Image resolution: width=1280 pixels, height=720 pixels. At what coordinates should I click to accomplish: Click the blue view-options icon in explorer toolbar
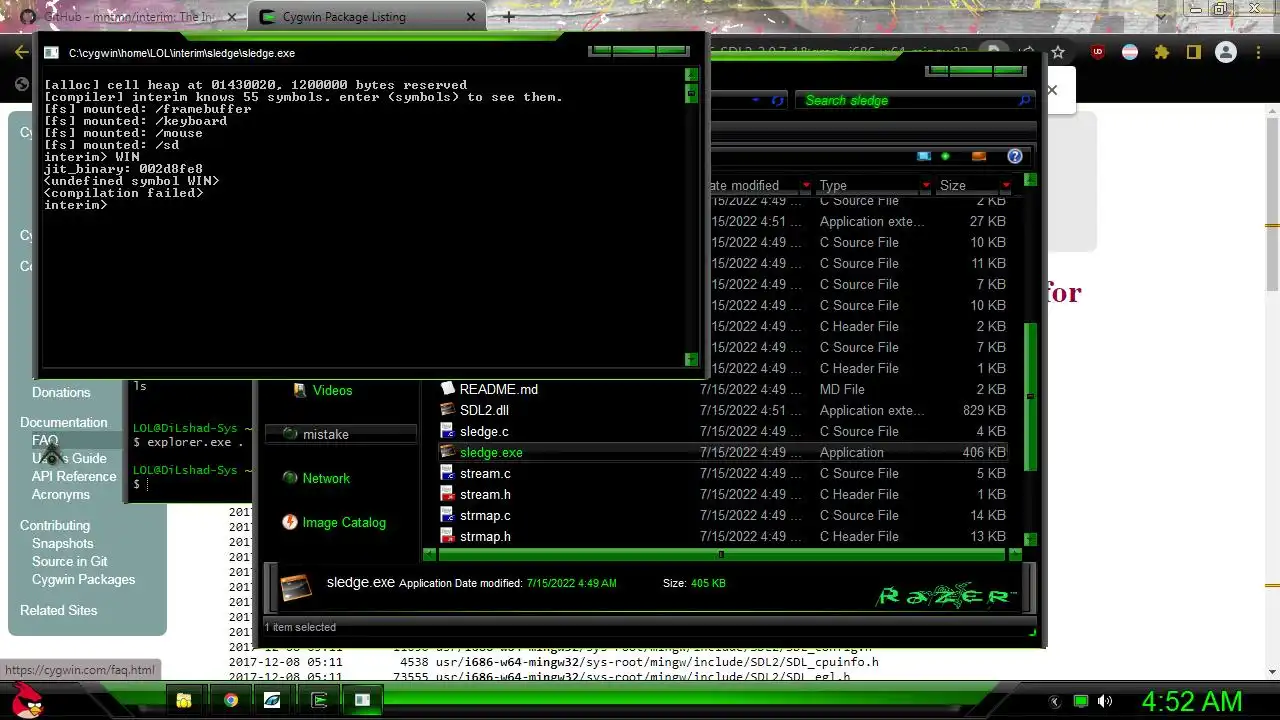pos(924,156)
